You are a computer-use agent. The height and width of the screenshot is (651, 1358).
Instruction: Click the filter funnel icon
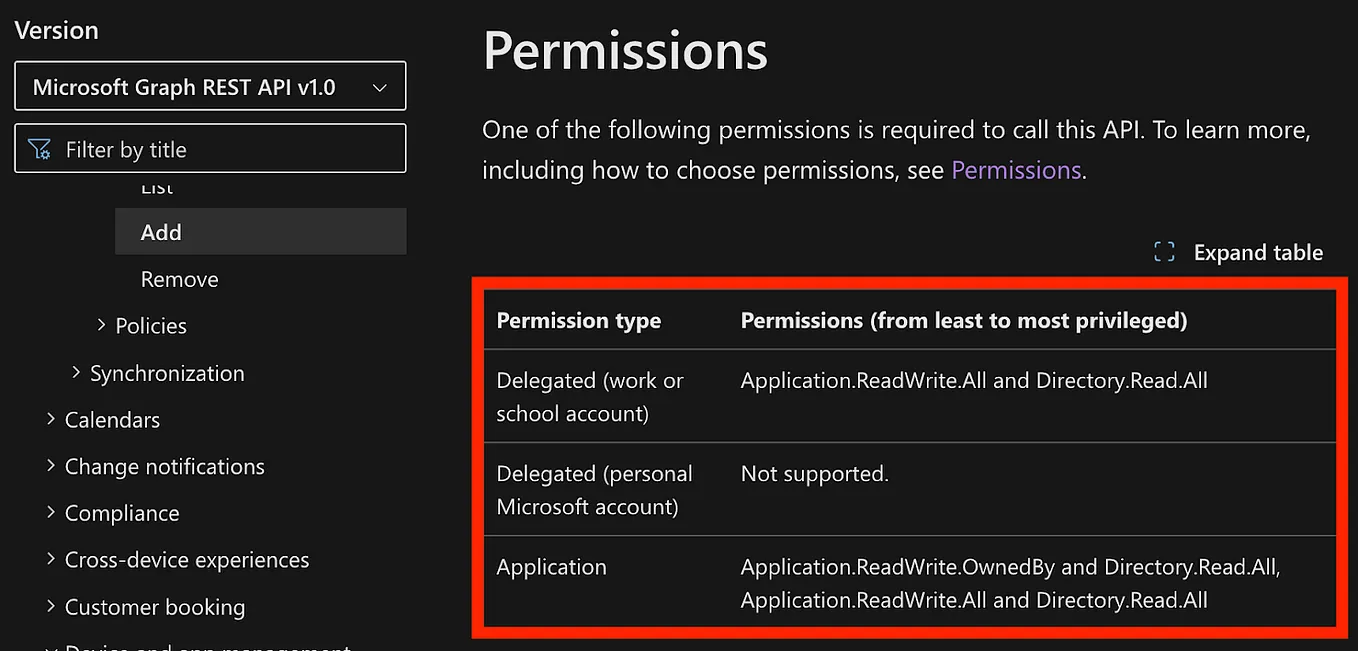pos(37,147)
